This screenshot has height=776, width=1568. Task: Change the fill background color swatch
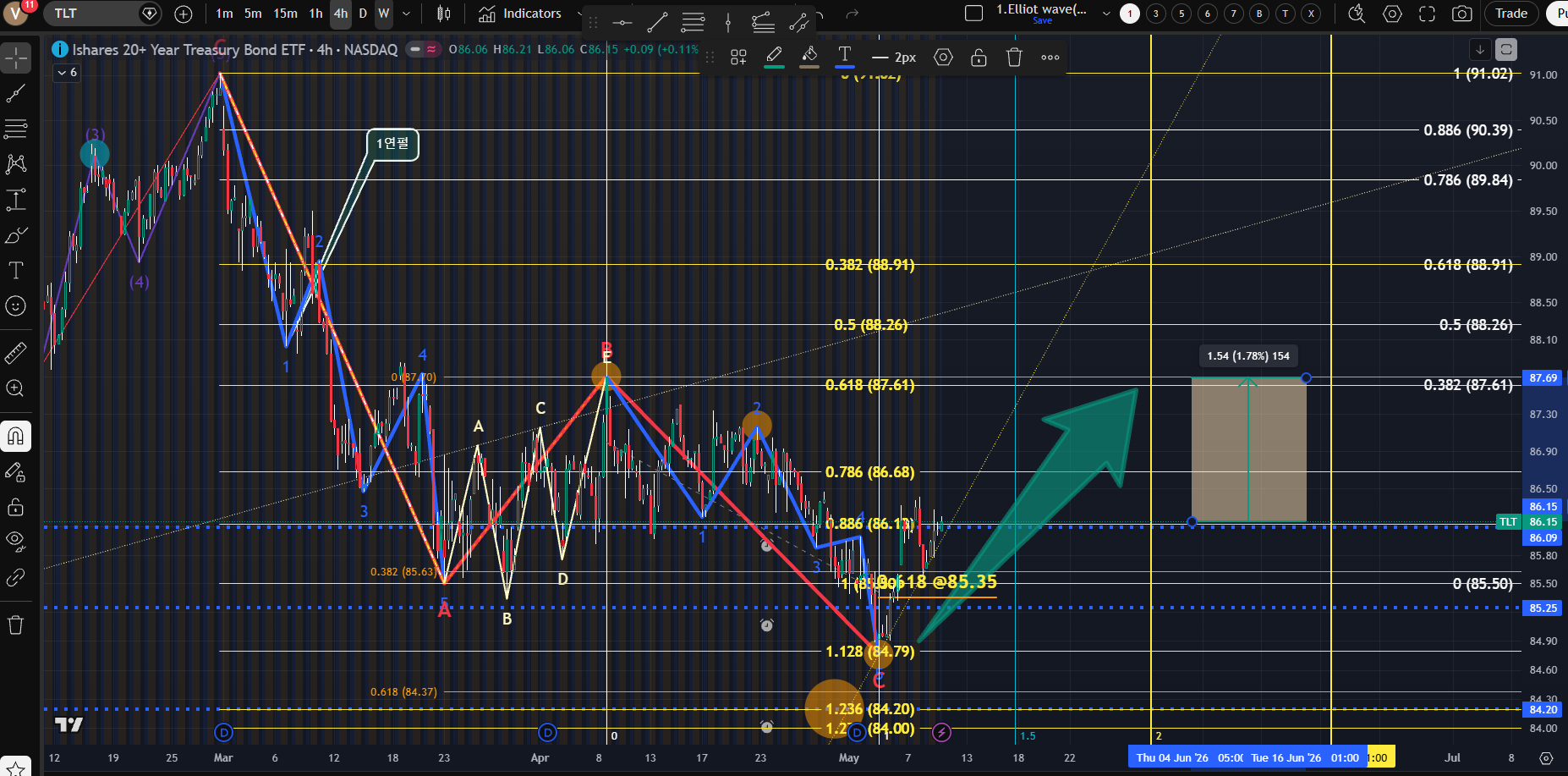click(x=809, y=58)
